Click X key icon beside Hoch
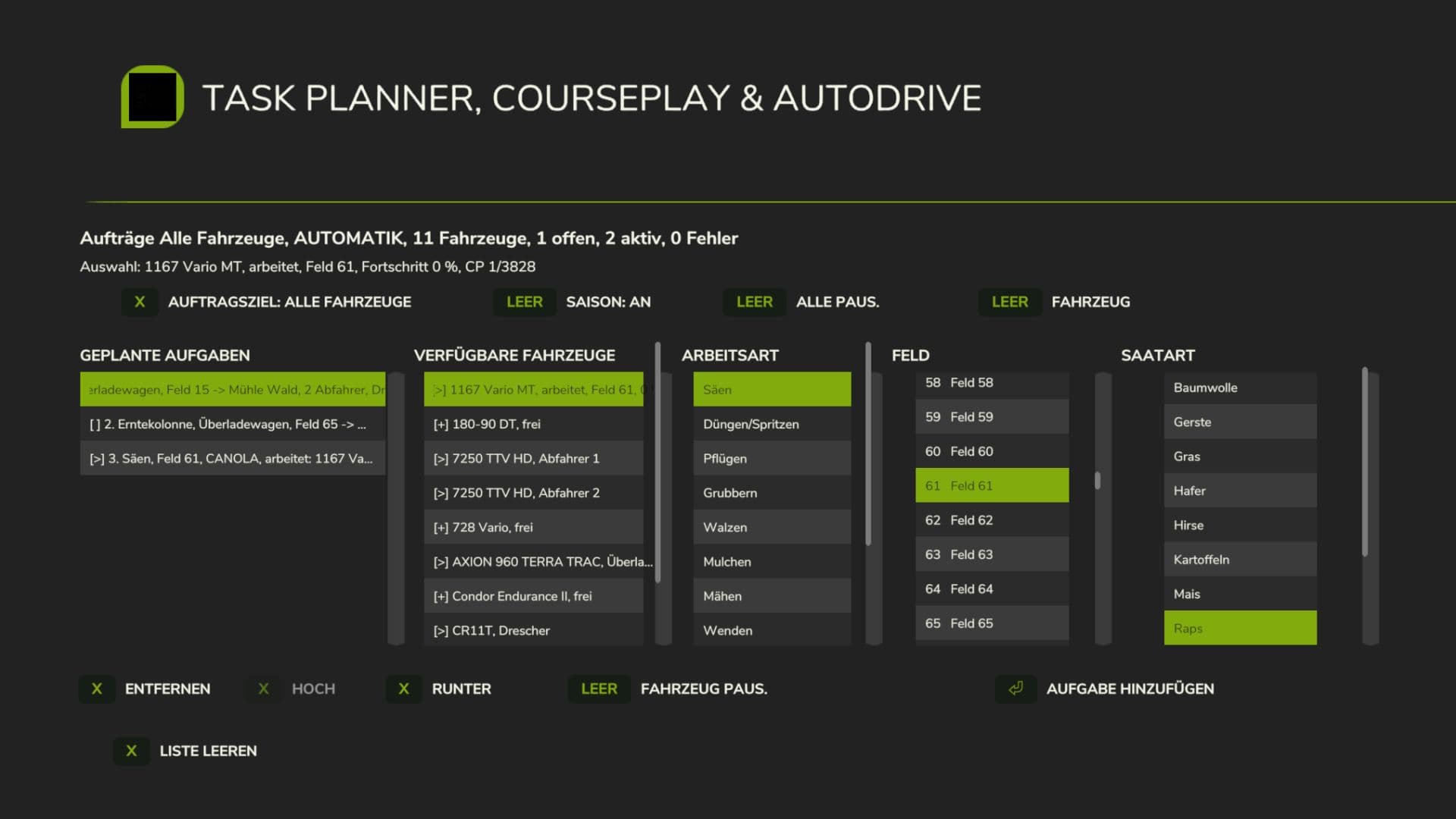This screenshot has width=1456, height=819. 264,689
